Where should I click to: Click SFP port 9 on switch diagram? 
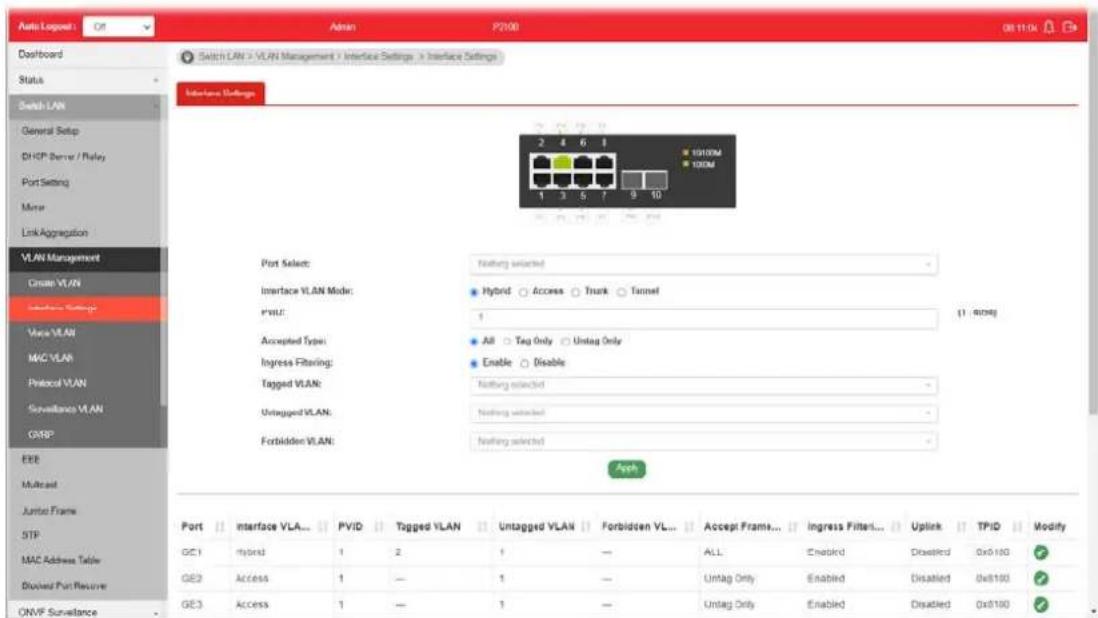pyautogui.click(x=632, y=180)
